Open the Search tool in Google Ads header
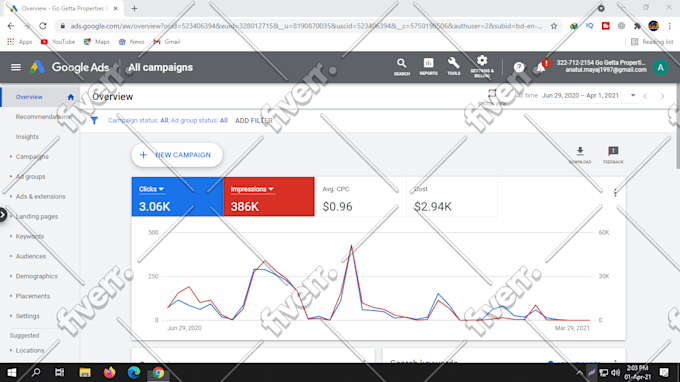Screen dimensions: 680x382 [x=402, y=67]
